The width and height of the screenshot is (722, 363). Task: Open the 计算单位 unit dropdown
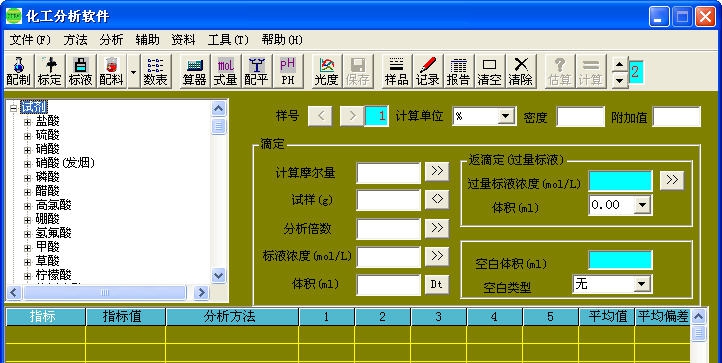pos(506,117)
